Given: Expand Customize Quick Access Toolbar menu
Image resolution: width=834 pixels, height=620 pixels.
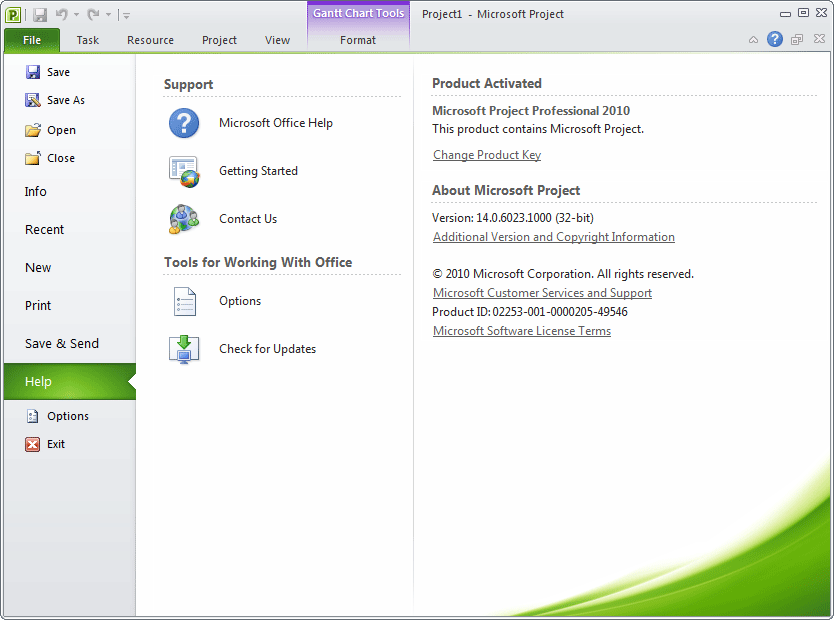Looking at the screenshot, I should pyautogui.click(x=127, y=16).
